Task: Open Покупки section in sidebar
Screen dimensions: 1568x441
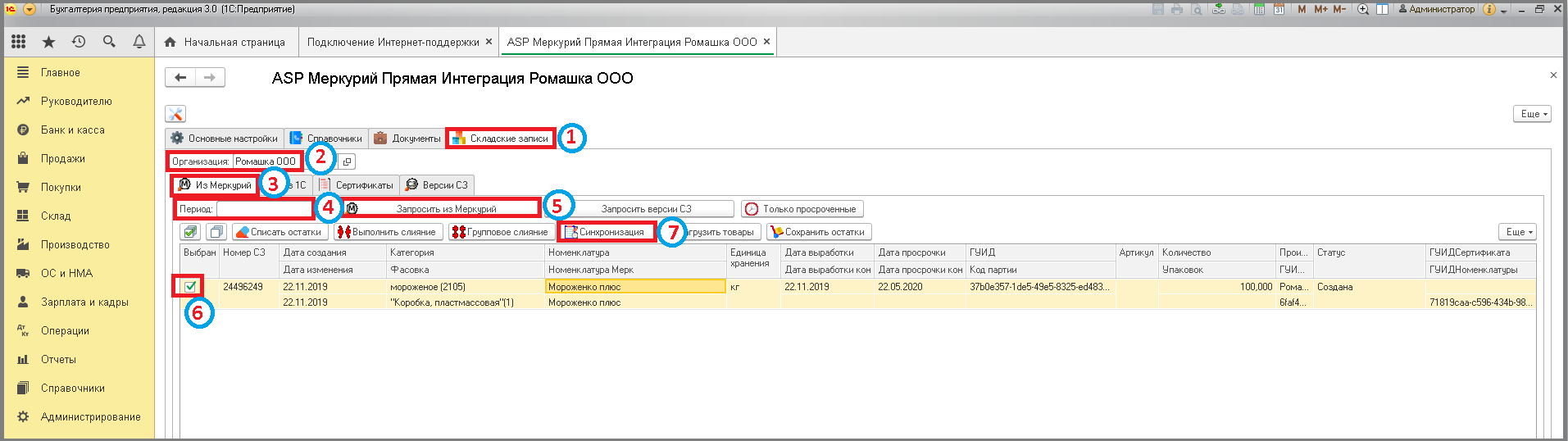Action: (61, 188)
